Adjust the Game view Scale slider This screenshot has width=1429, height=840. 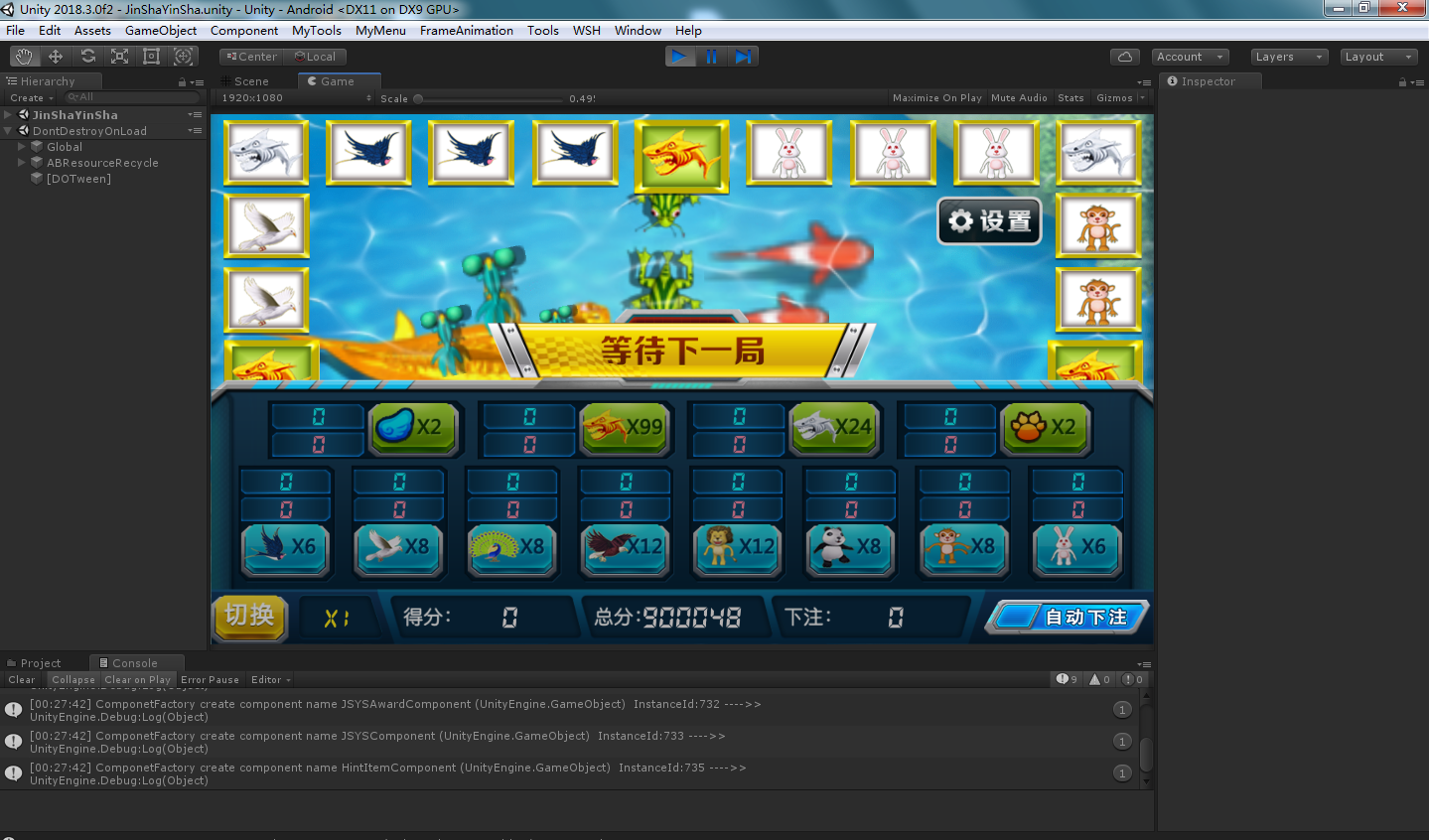(417, 98)
